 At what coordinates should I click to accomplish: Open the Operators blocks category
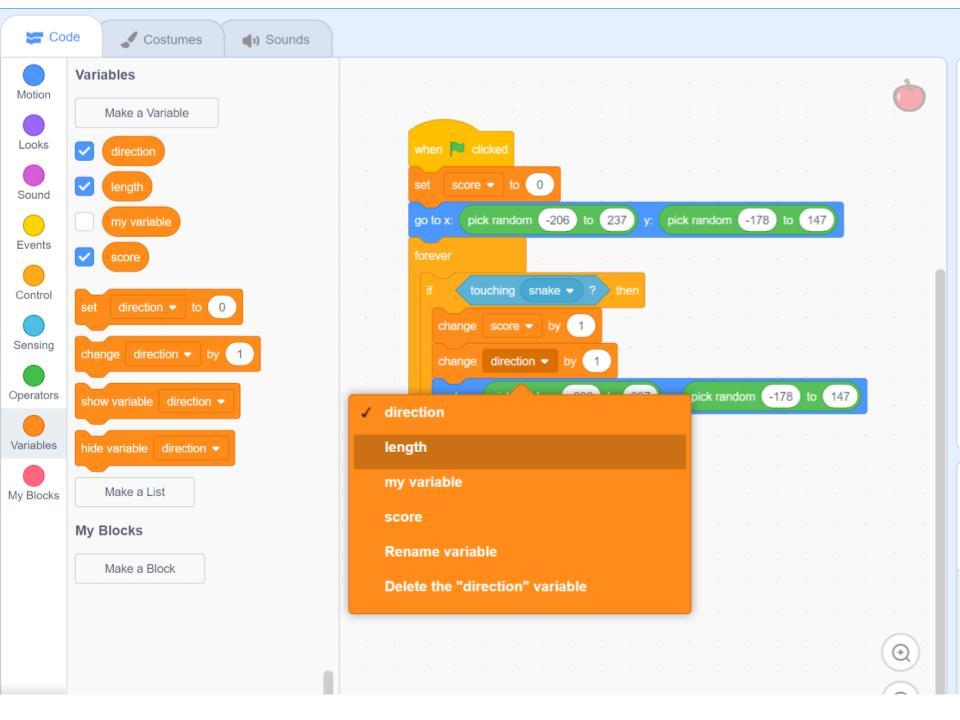coord(34,384)
